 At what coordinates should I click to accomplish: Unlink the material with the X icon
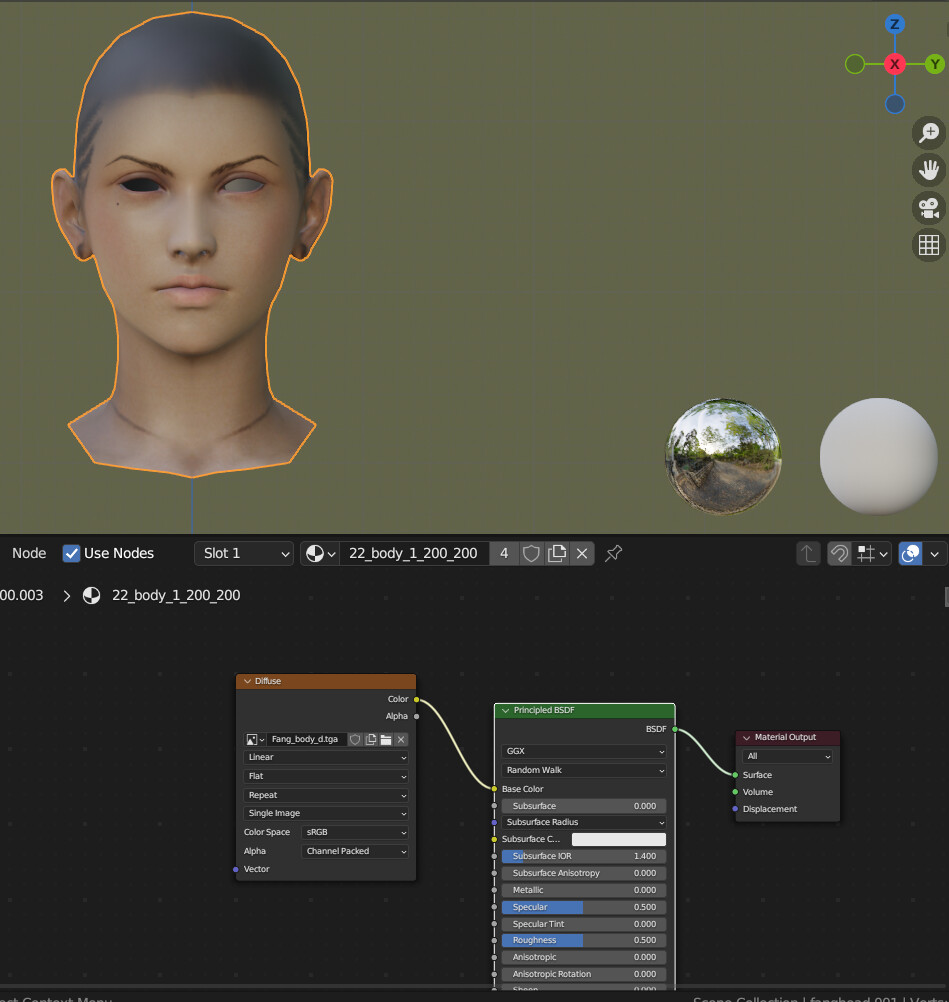tap(582, 553)
